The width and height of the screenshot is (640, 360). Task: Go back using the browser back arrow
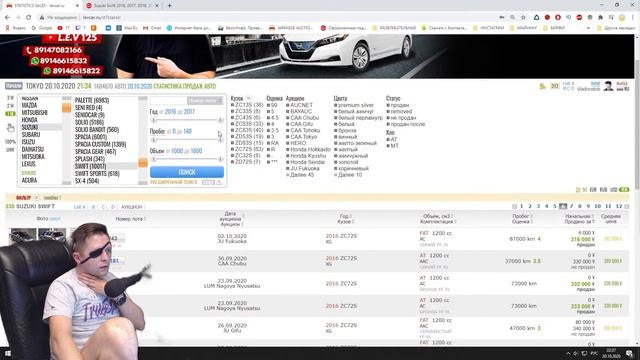7,18
